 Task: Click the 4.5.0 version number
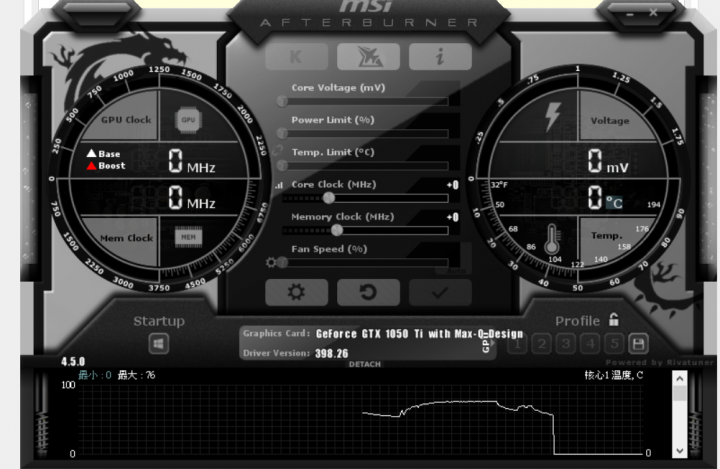(x=73, y=362)
